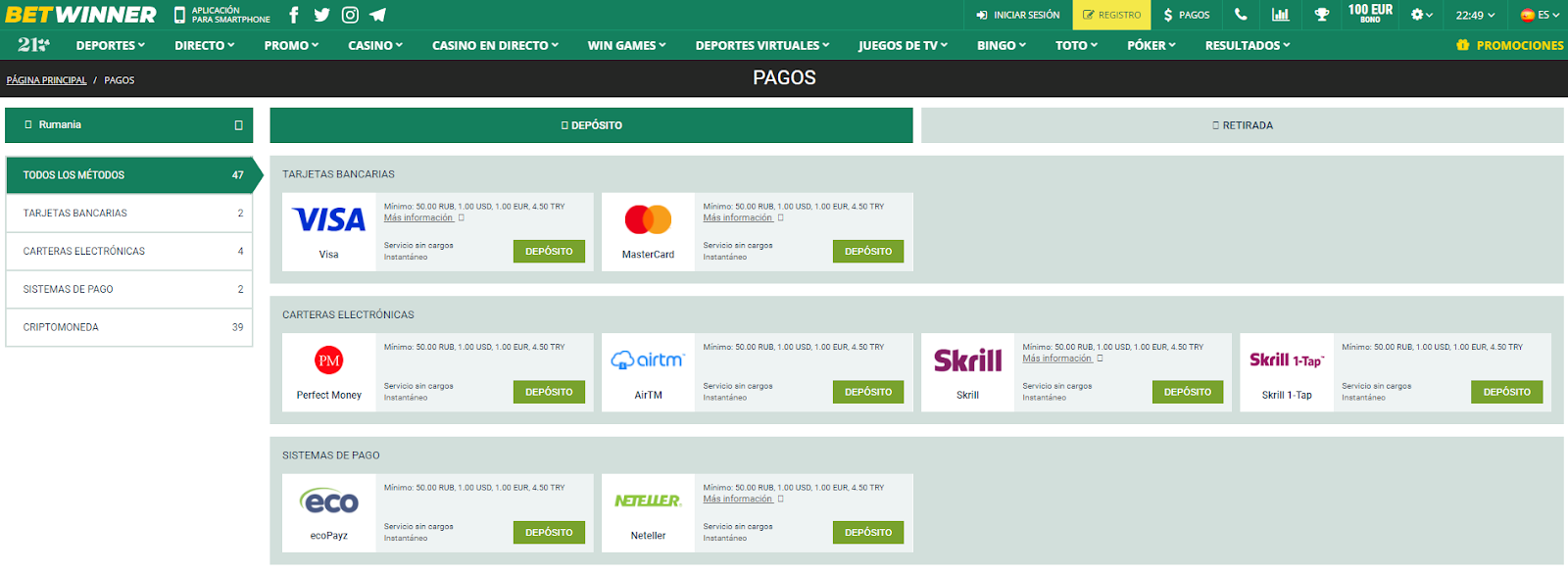Expand the Win Games menu
The image size is (1568, 573).
click(x=626, y=45)
